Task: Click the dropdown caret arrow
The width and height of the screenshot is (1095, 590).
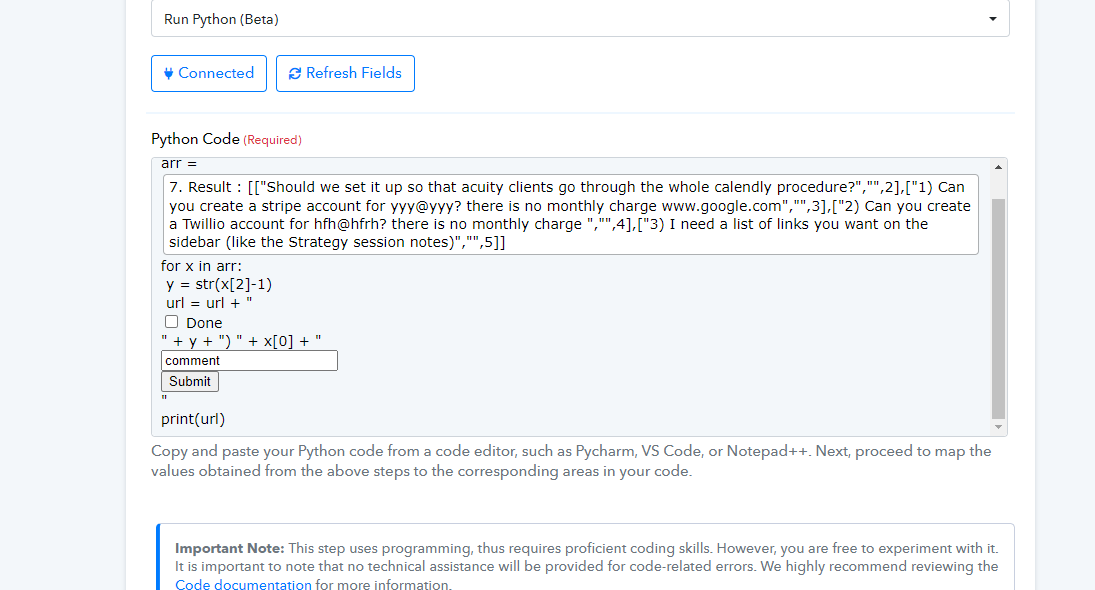Action: click(x=992, y=19)
